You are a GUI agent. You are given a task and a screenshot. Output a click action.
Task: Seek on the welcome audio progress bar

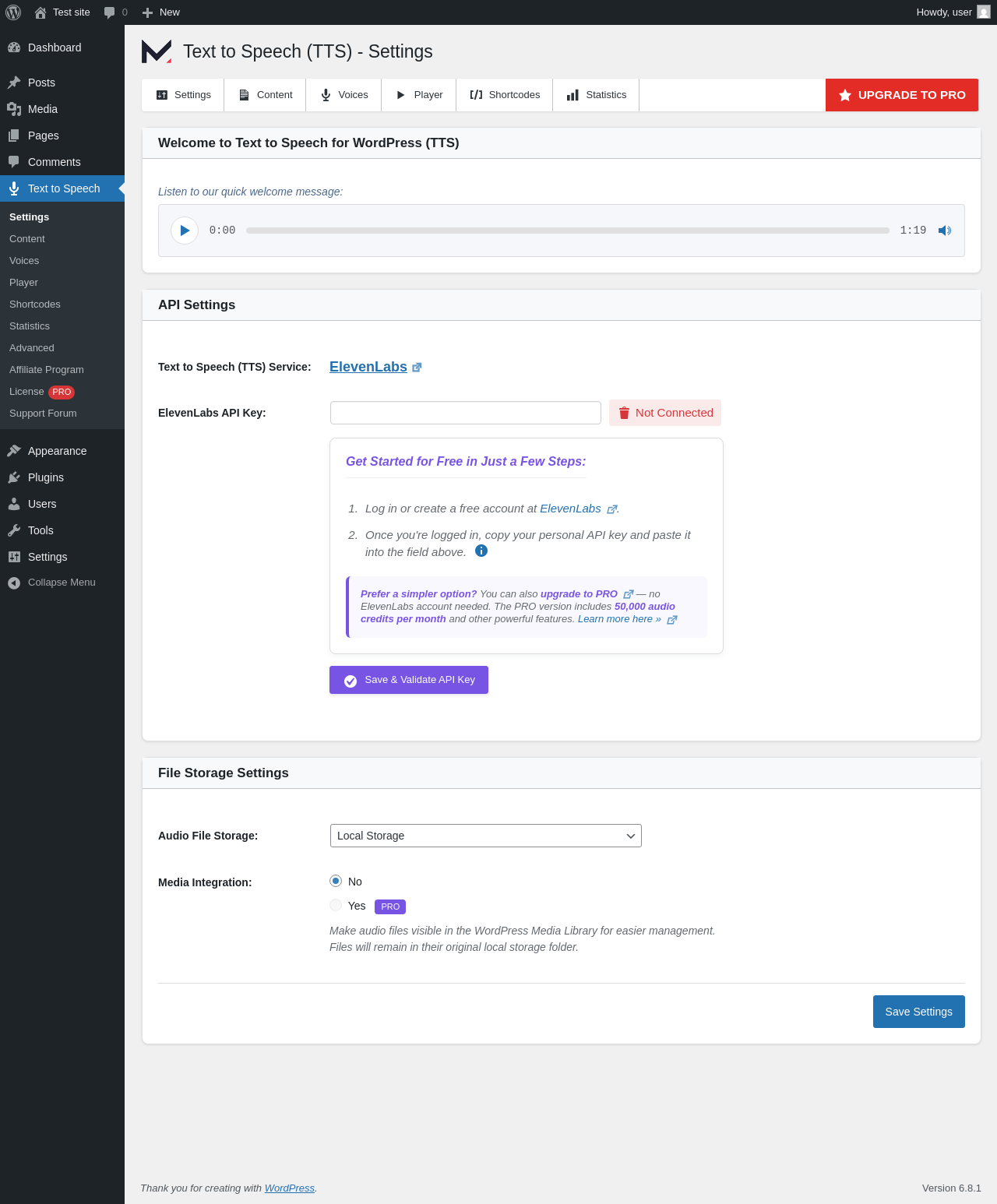[x=568, y=231]
